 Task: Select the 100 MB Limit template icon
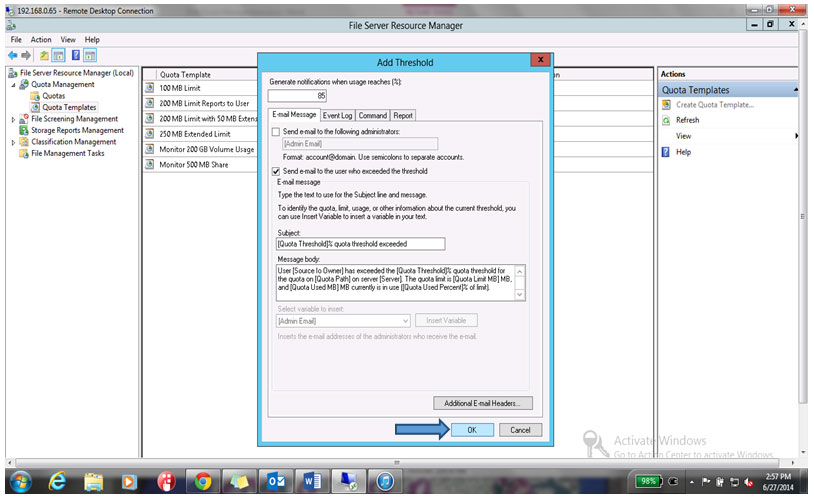(150, 88)
